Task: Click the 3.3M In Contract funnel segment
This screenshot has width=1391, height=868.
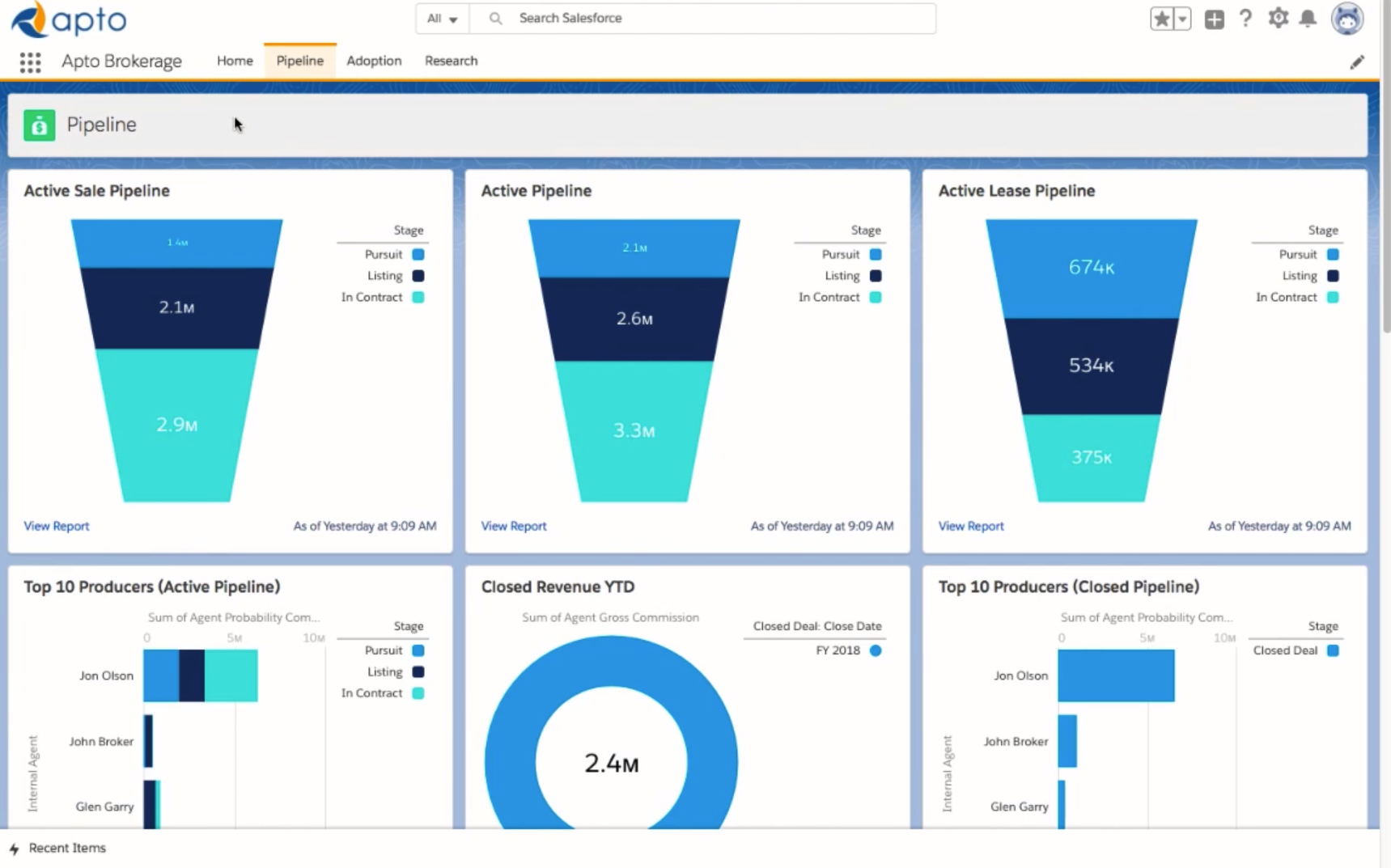Action: pyautogui.click(x=634, y=431)
